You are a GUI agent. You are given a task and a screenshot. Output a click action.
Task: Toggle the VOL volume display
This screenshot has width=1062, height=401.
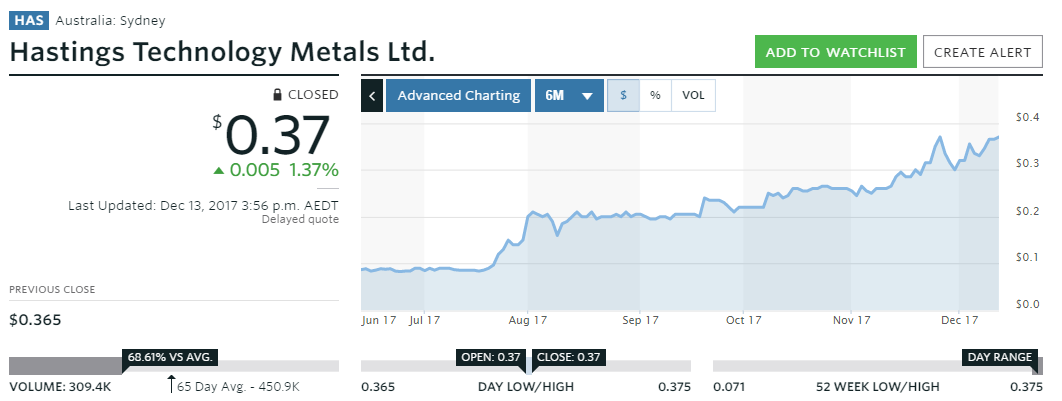693,96
